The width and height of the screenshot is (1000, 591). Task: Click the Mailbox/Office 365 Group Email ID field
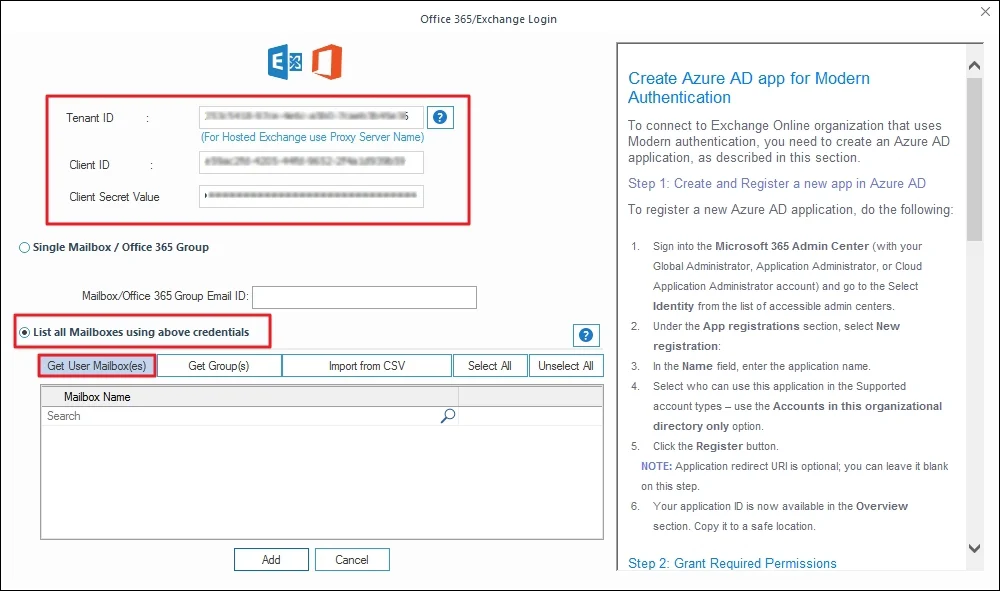(364, 297)
